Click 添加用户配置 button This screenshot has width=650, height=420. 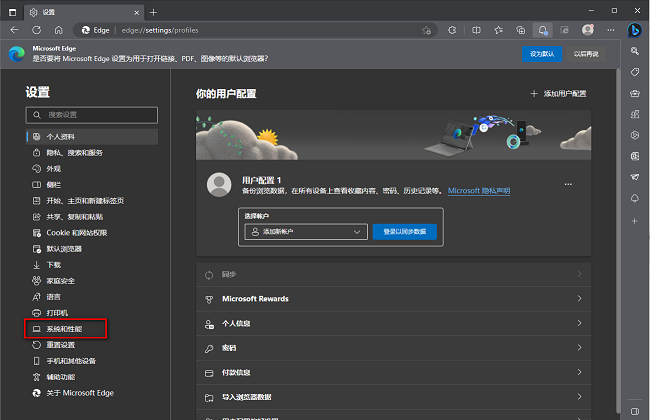click(x=559, y=94)
